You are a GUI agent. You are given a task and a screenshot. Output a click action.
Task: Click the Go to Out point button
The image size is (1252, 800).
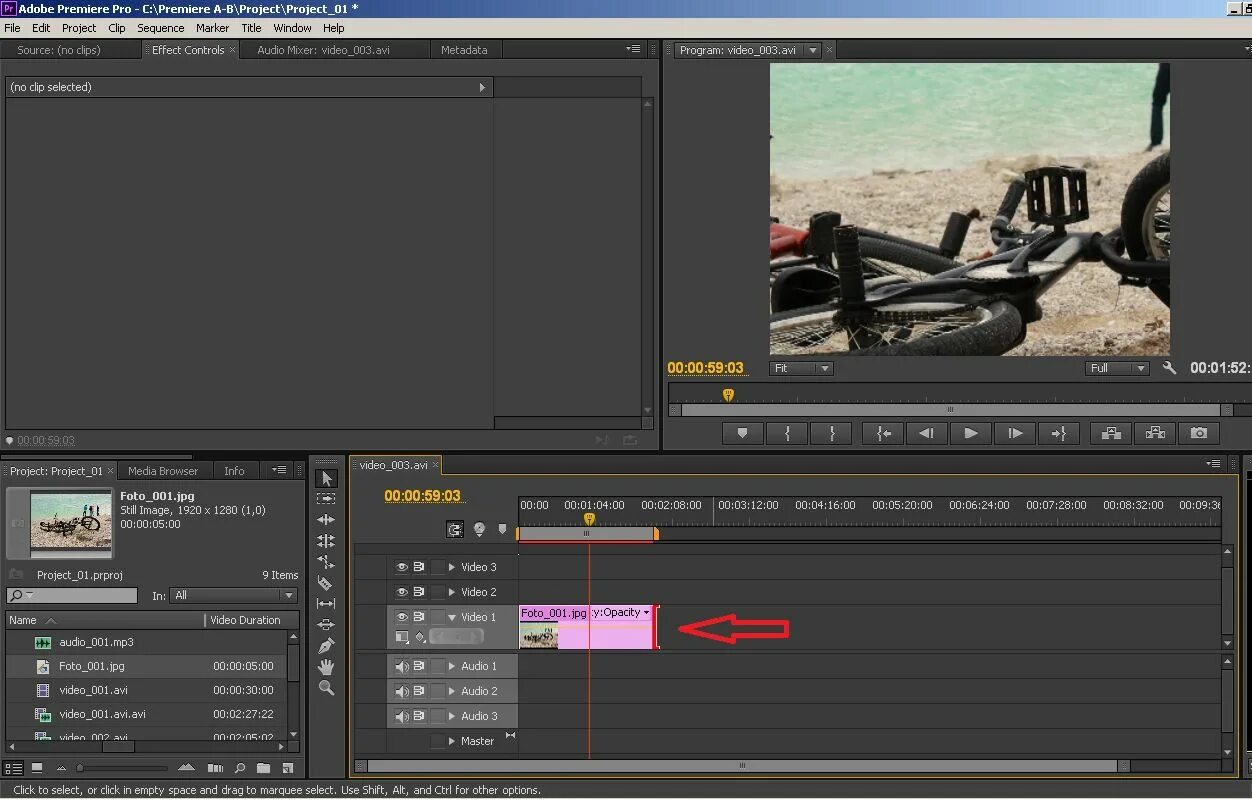tap(1059, 433)
